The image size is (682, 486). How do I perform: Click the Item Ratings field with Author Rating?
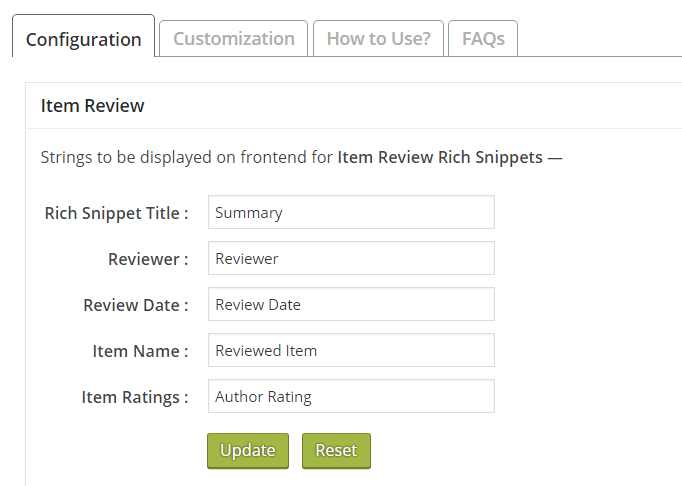click(x=351, y=396)
